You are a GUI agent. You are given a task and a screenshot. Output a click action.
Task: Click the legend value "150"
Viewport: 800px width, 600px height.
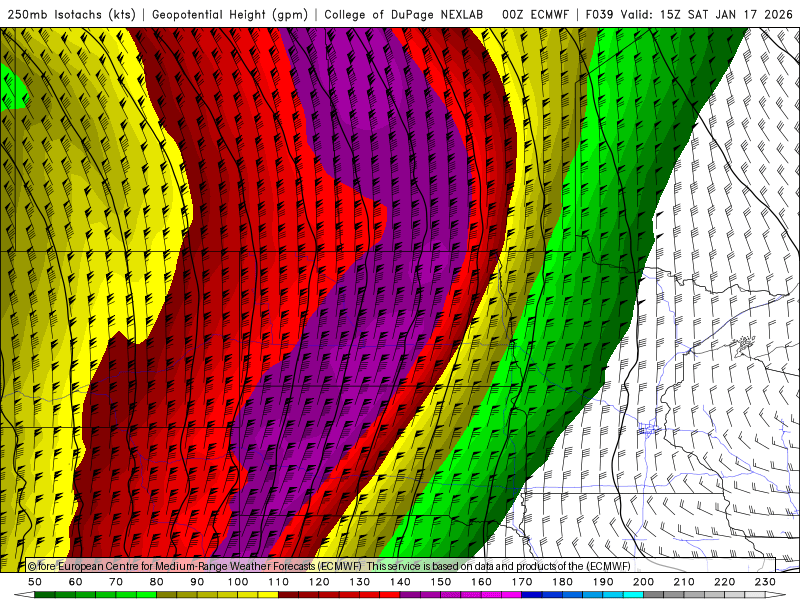point(441,582)
